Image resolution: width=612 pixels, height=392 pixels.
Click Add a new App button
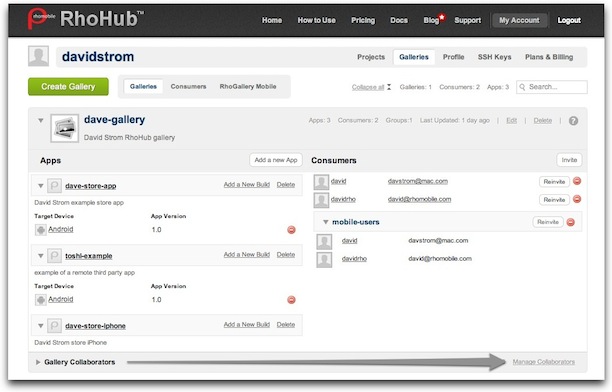[276, 160]
